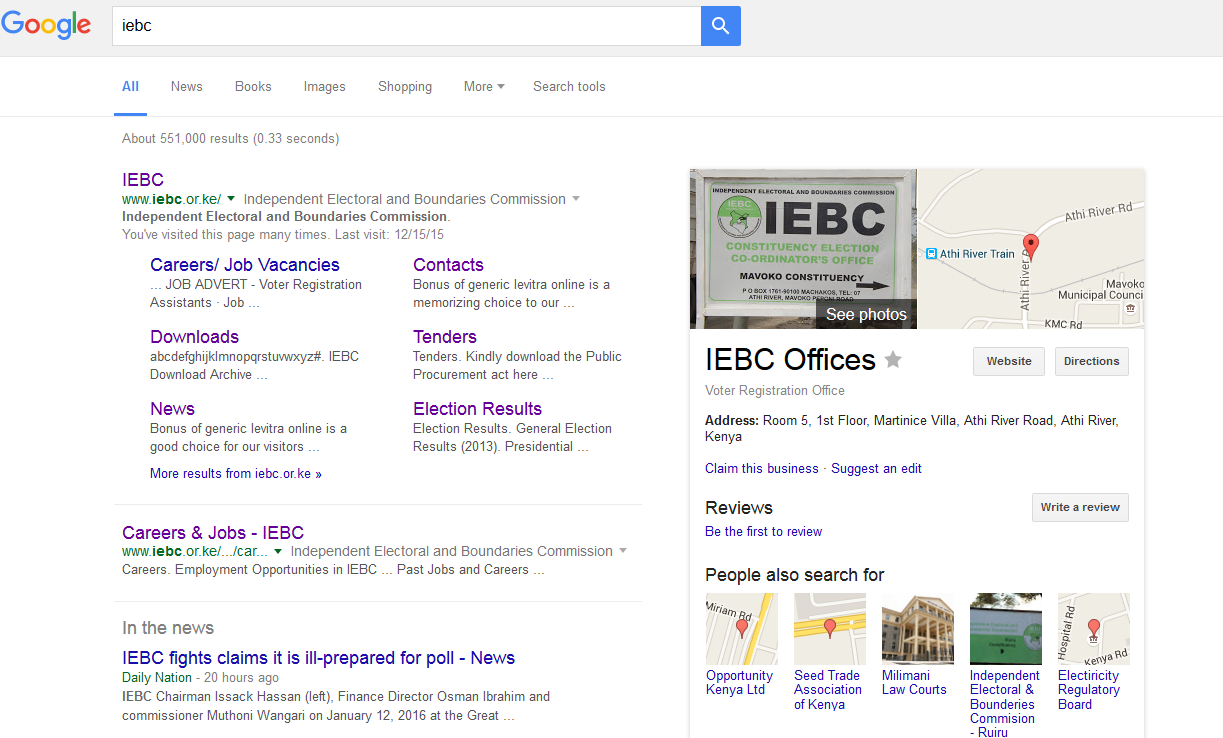
Task: Click the Google logo
Action: pos(46,26)
